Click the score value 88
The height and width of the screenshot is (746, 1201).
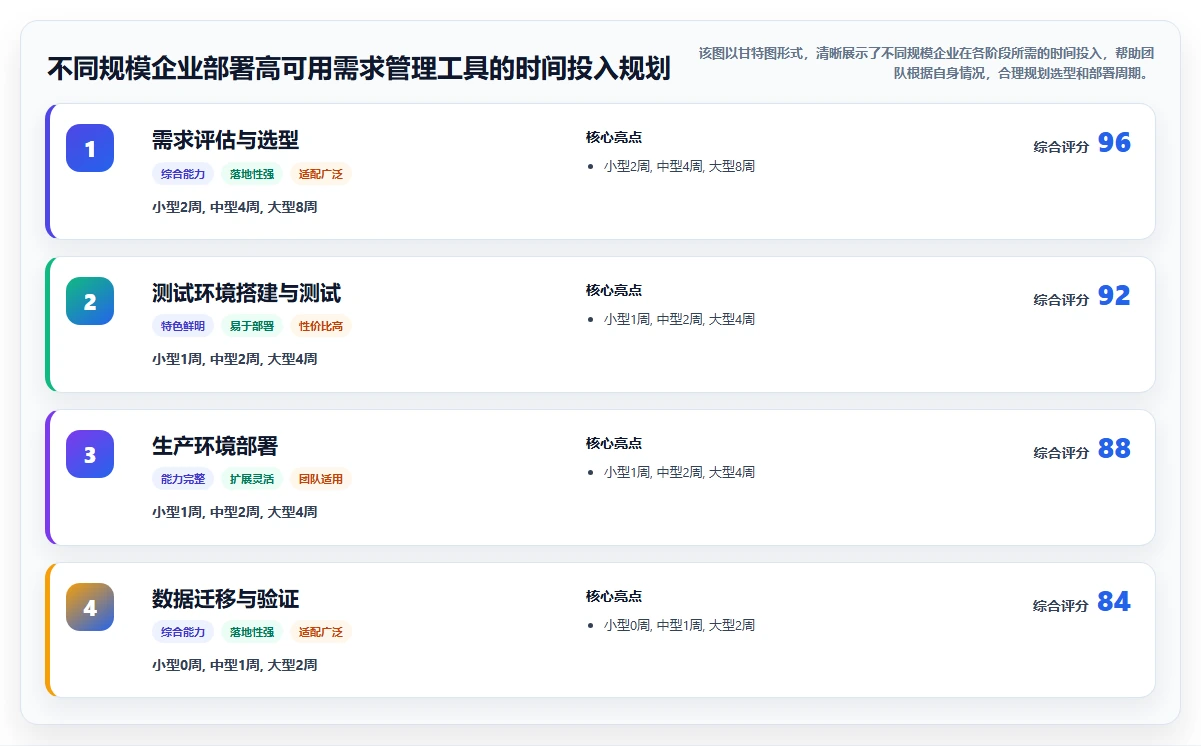[x=1114, y=449]
